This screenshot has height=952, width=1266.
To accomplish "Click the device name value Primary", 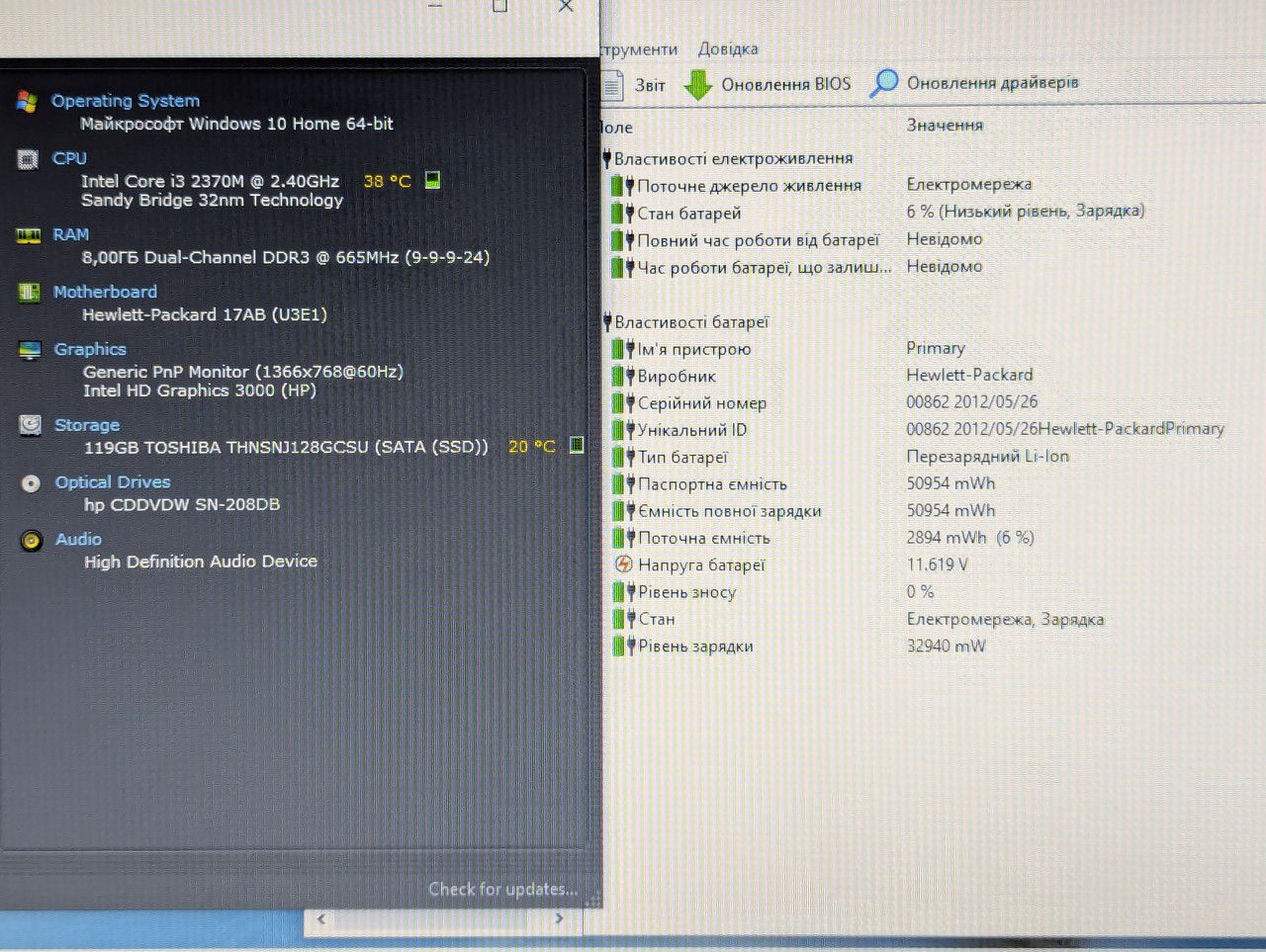I will tap(936, 348).
